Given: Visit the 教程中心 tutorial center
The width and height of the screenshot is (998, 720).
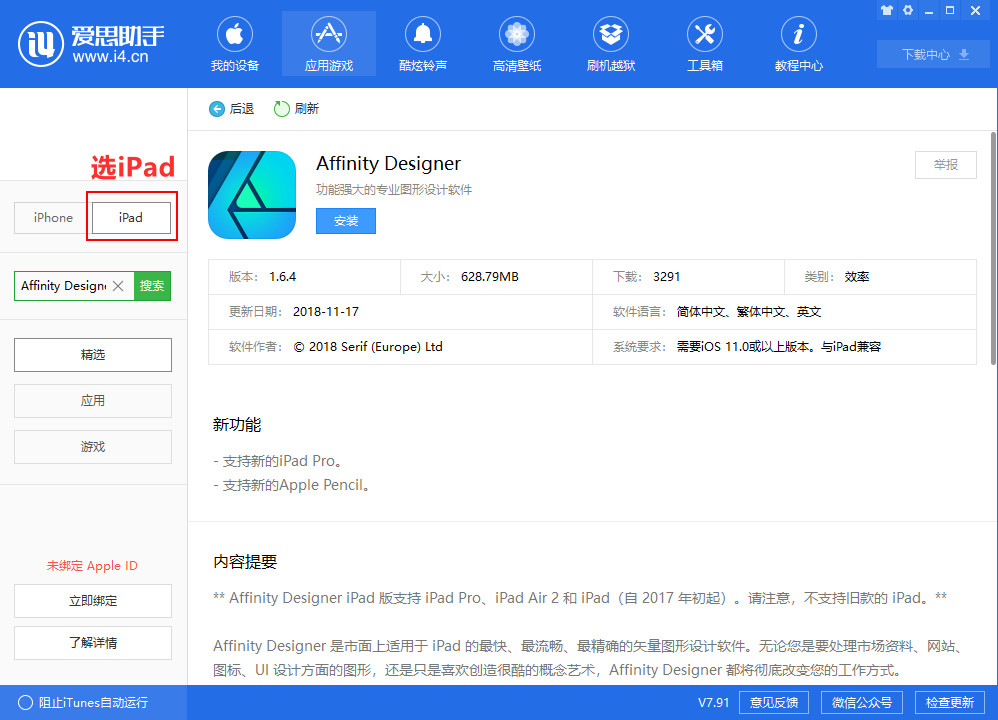Looking at the screenshot, I should pyautogui.click(x=798, y=43).
